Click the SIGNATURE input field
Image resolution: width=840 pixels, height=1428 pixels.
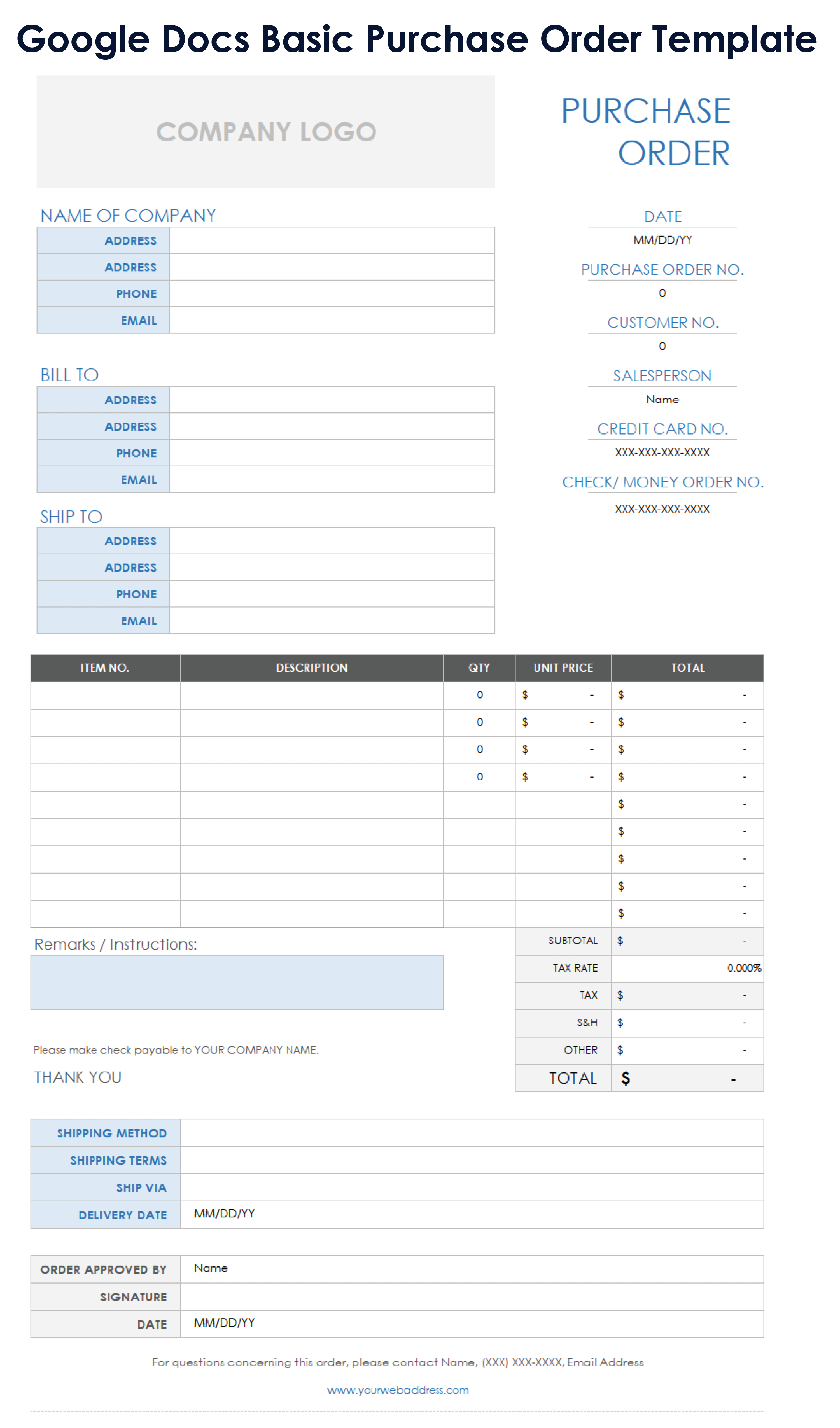pyautogui.click(x=472, y=1296)
